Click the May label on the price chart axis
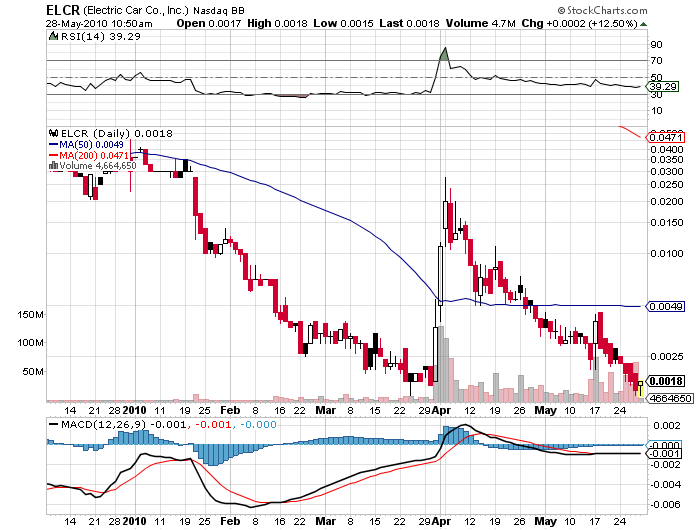Image resolution: width=700 pixels, height=530 pixels. click(x=546, y=410)
